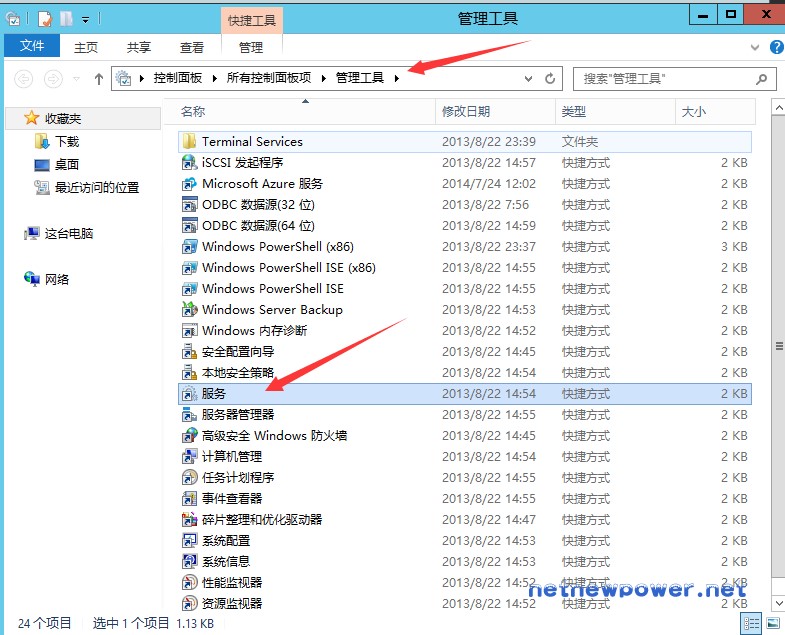Select the Windows Server Backup icon
785x635 pixels.
pyautogui.click(x=189, y=310)
